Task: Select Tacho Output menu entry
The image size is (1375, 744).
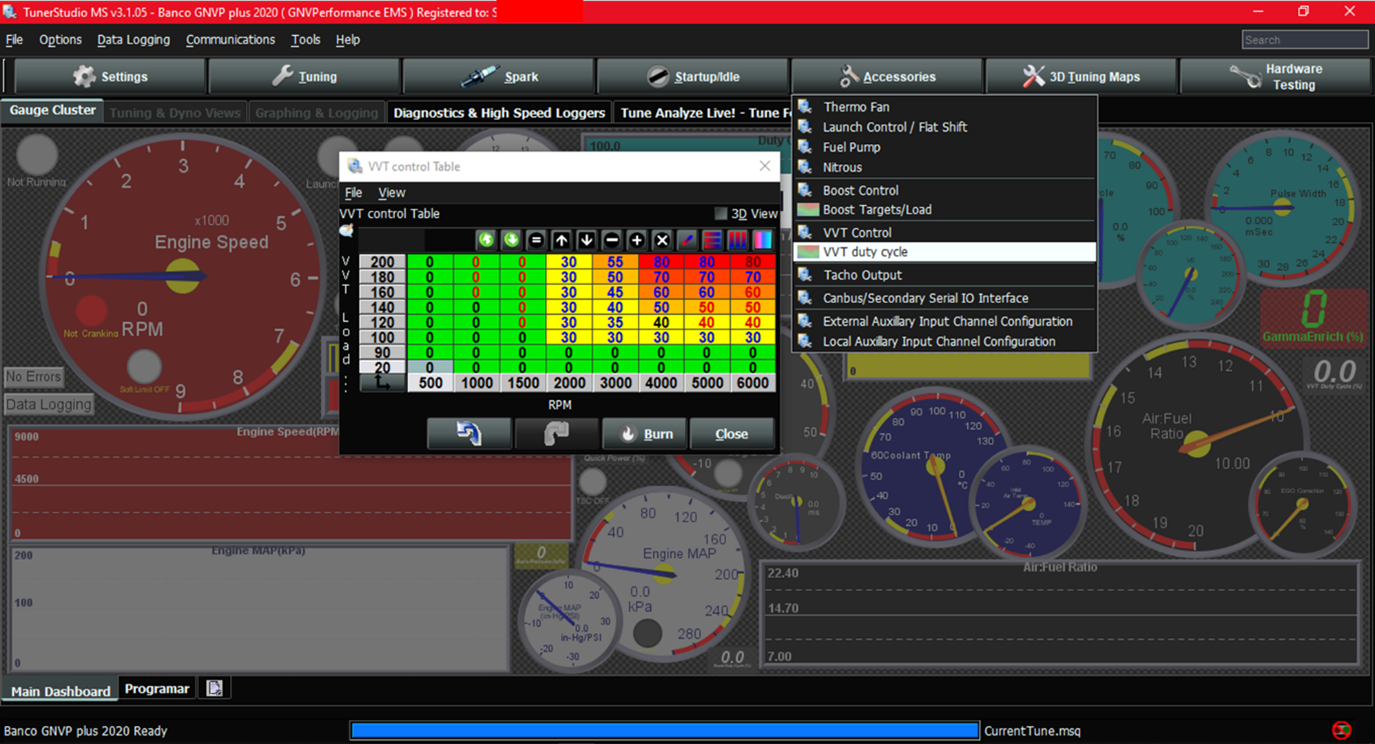Action: [945, 275]
